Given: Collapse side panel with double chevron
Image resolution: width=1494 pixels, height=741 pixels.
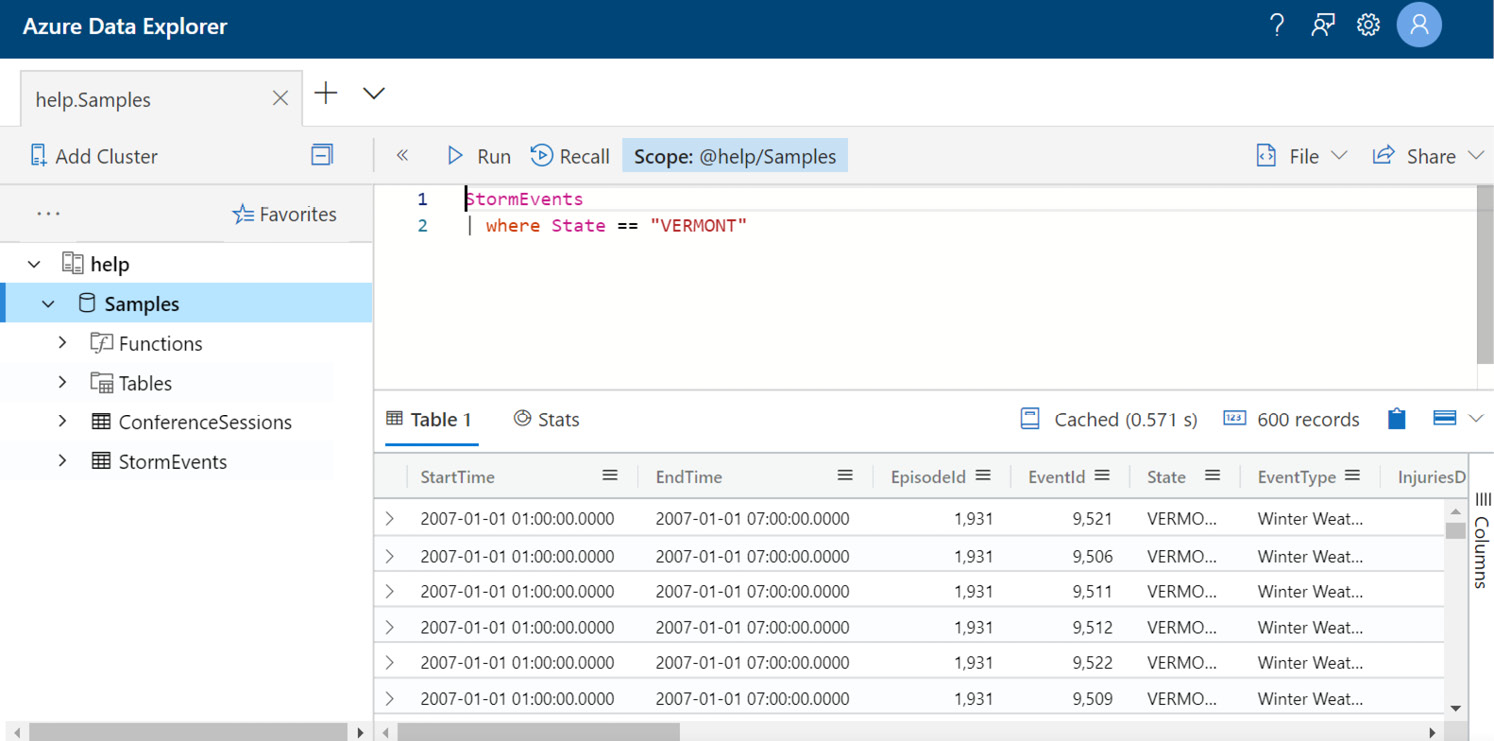Looking at the screenshot, I should [x=402, y=155].
